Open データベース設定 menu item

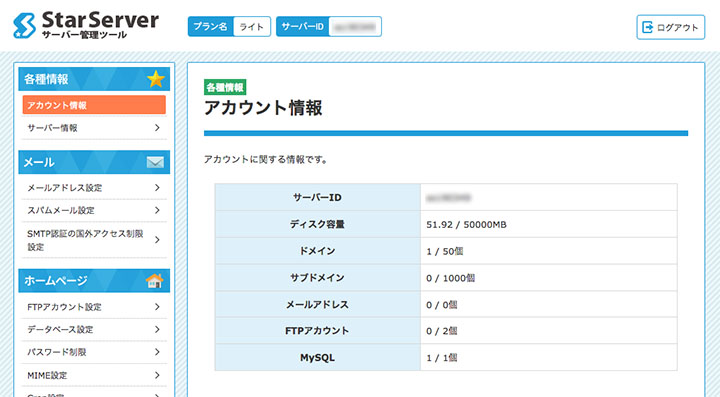coord(94,329)
